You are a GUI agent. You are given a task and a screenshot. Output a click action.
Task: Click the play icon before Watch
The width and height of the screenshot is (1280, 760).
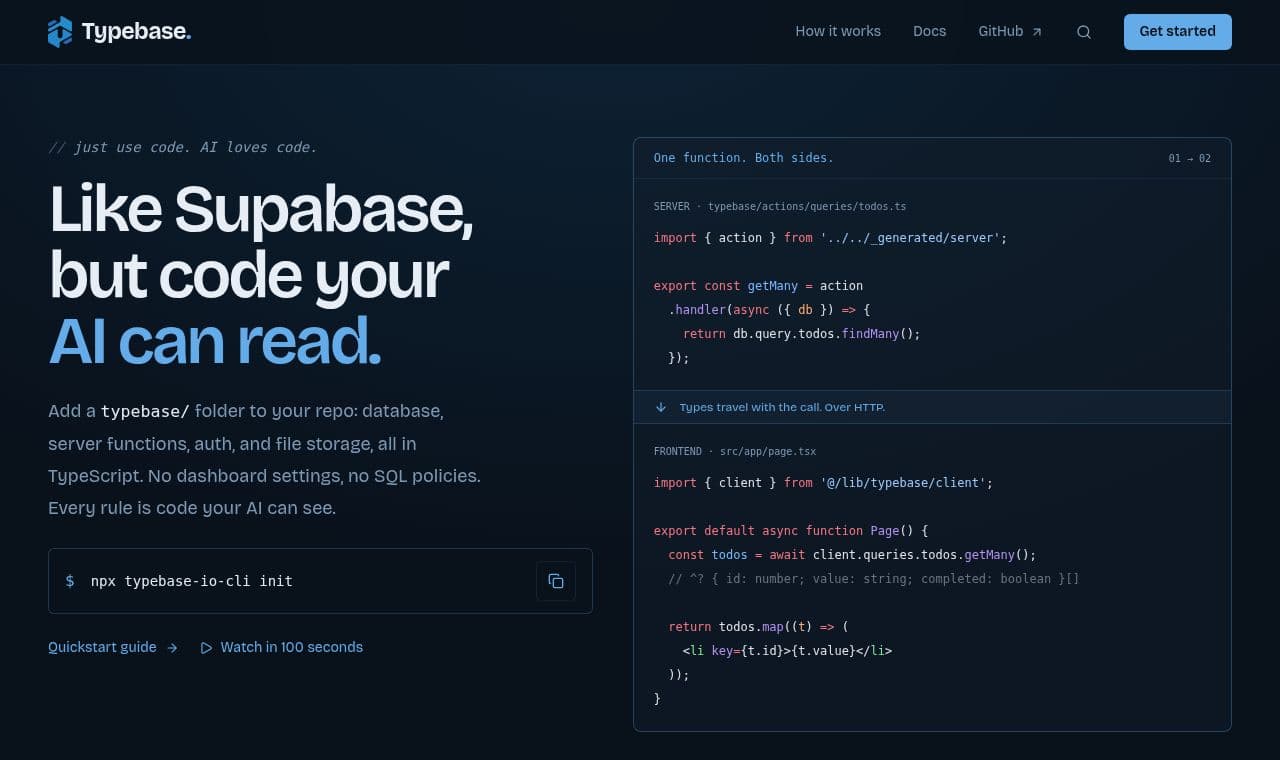coord(207,648)
